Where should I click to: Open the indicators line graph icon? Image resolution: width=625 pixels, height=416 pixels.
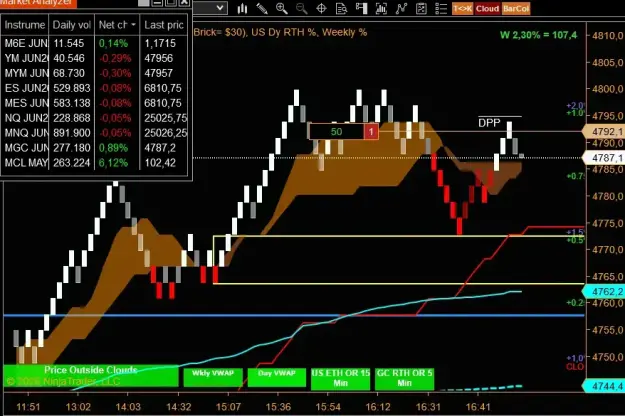click(401, 8)
